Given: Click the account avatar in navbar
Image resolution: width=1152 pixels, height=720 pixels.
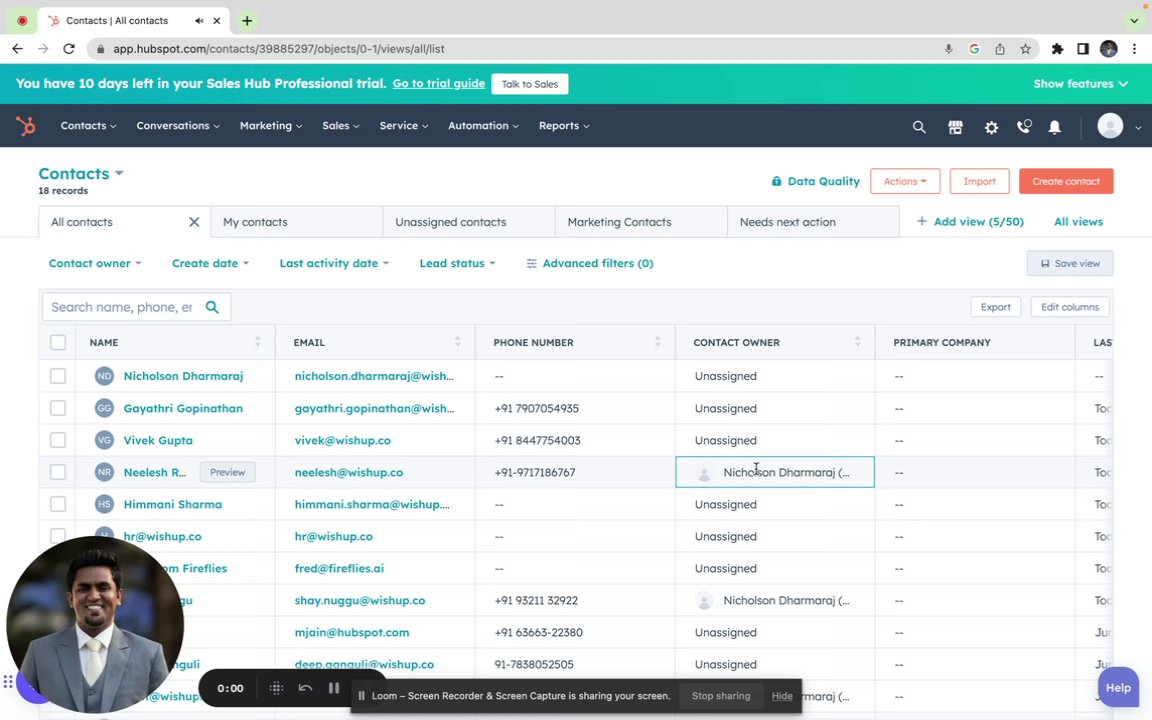Looking at the screenshot, I should [1110, 126].
